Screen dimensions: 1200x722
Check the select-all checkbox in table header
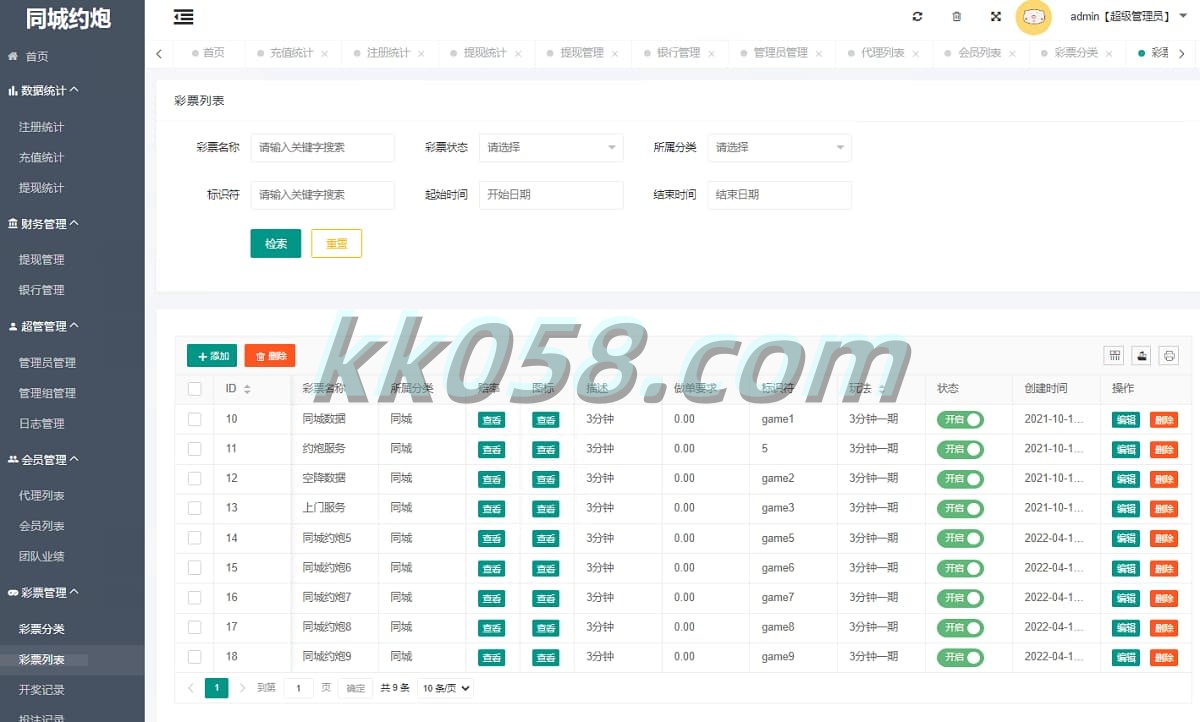coord(194,389)
